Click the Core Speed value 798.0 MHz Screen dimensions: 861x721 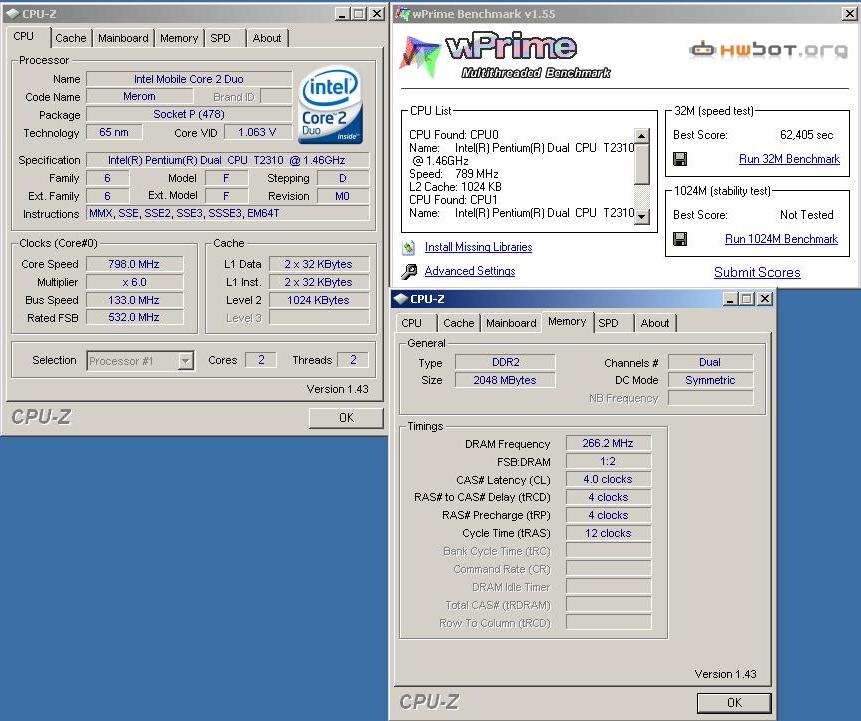click(x=134, y=264)
